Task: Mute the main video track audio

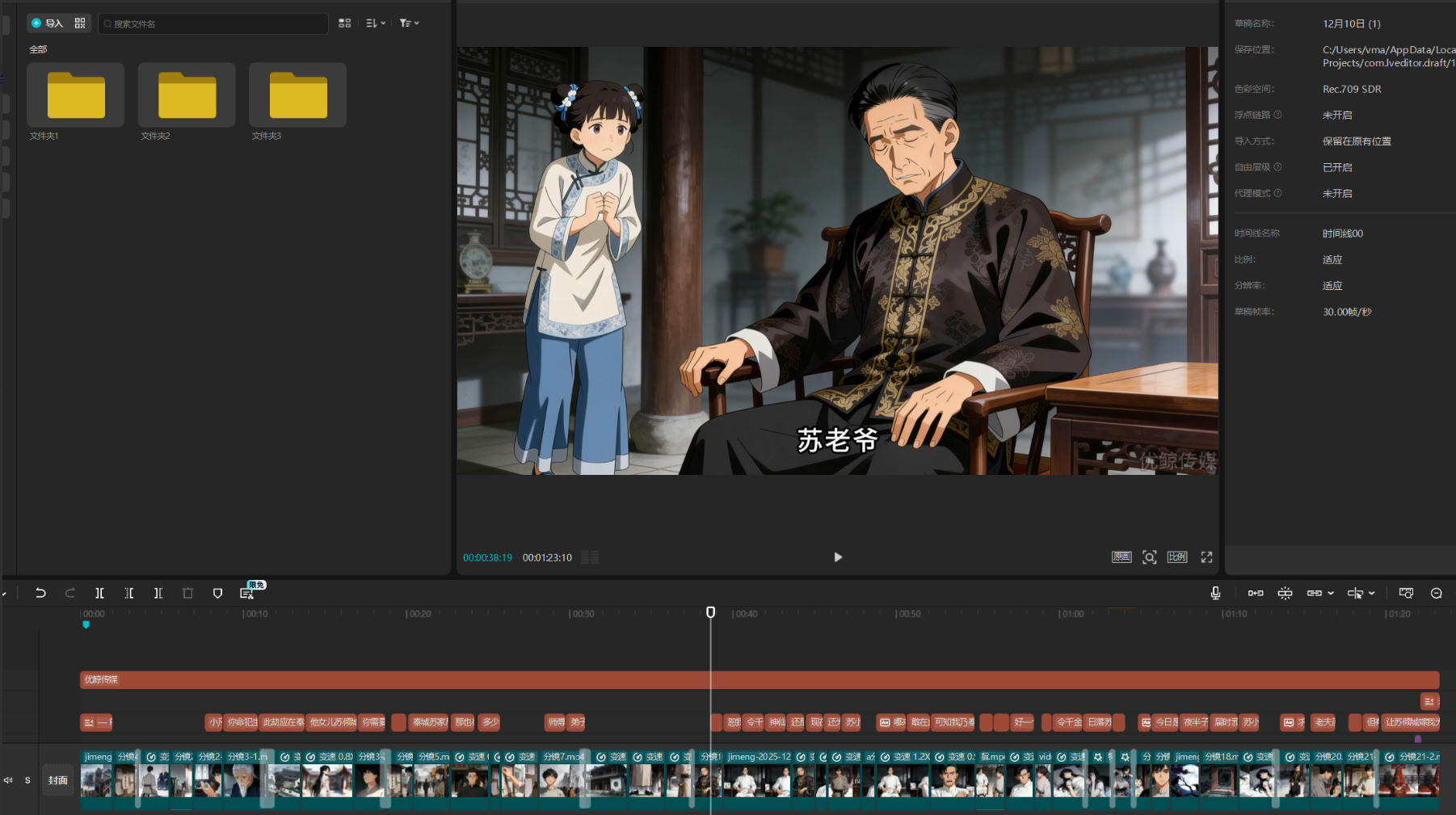Action: (8, 780)
